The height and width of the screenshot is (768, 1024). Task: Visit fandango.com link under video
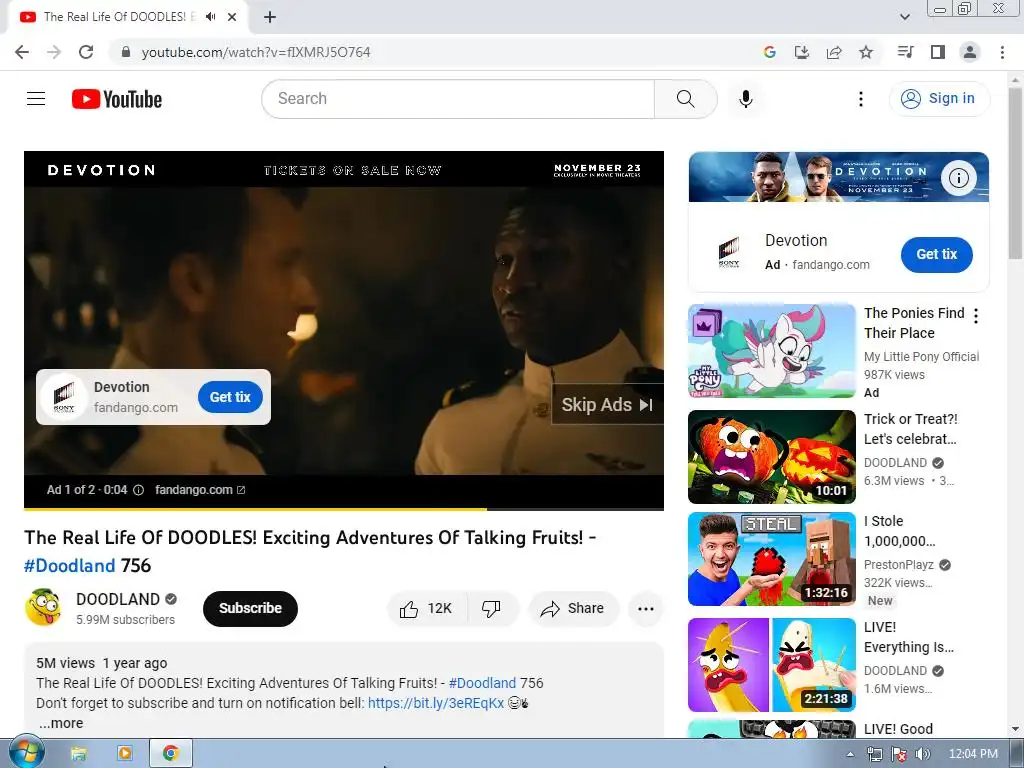[x=200, y=490]
